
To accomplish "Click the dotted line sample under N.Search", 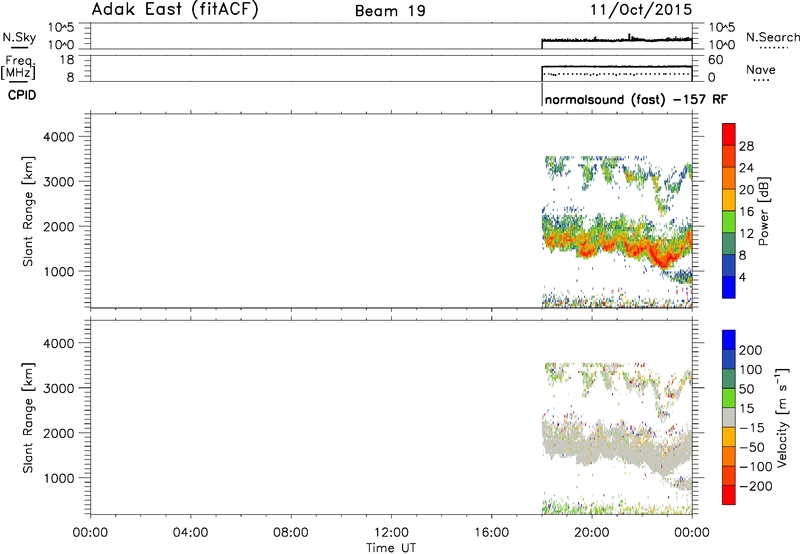I will point(774,48).
